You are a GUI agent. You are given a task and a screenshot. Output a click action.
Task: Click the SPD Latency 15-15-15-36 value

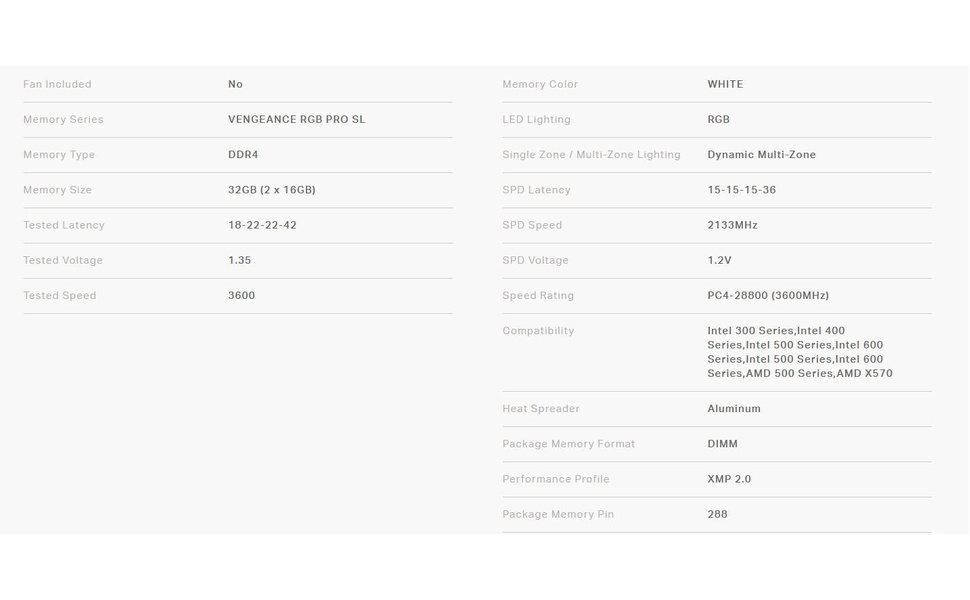point(741,190)
